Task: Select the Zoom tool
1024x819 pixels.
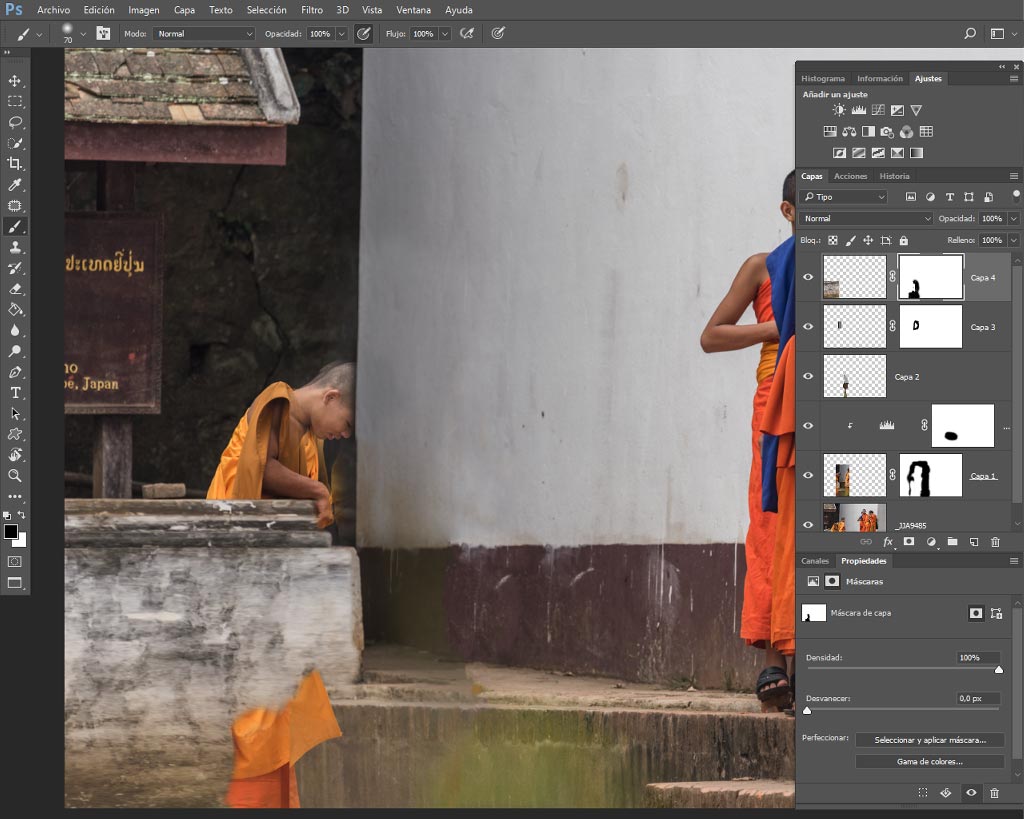Action: pos(14,475)
